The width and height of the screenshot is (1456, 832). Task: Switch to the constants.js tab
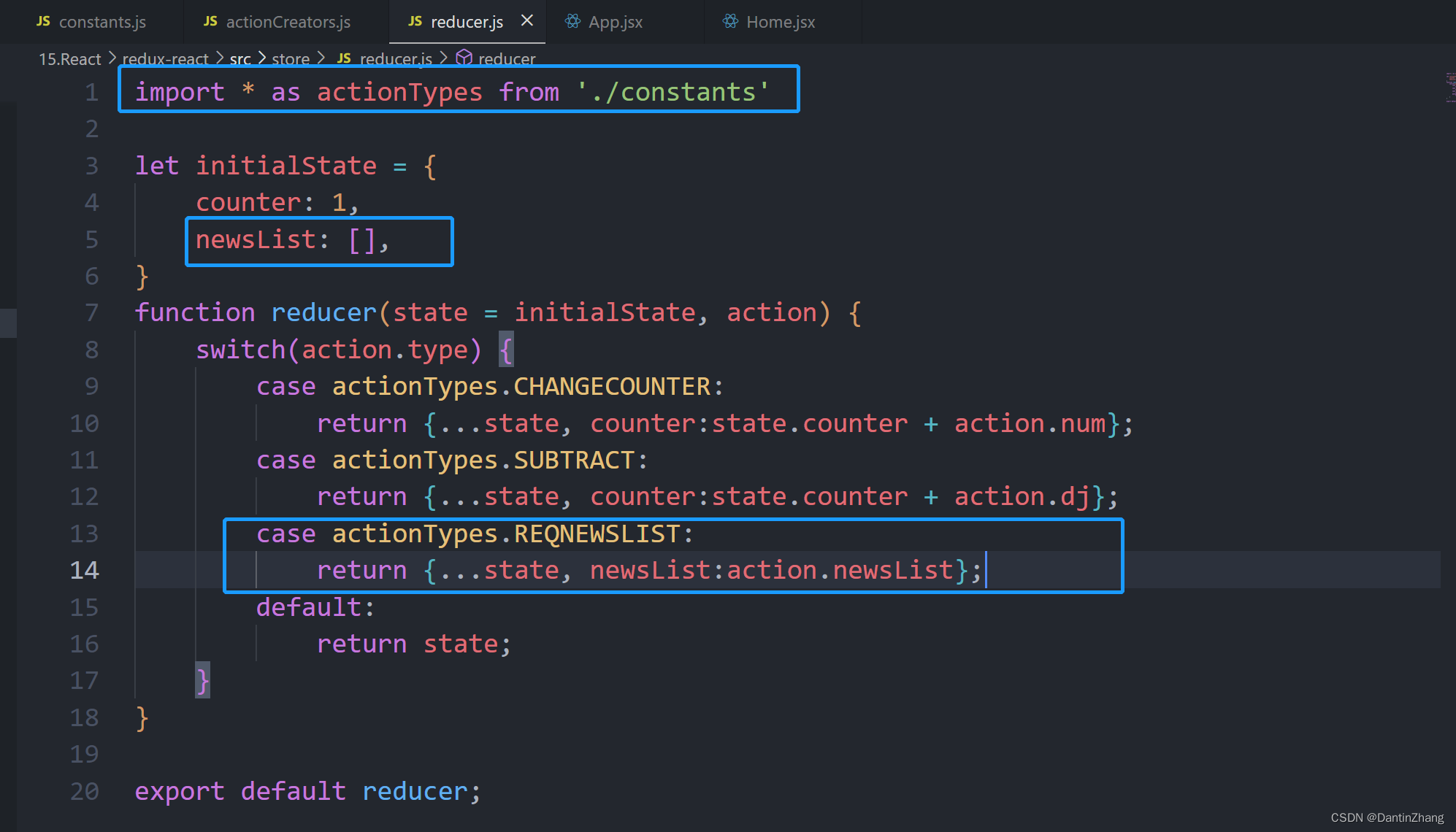[102, 21]
